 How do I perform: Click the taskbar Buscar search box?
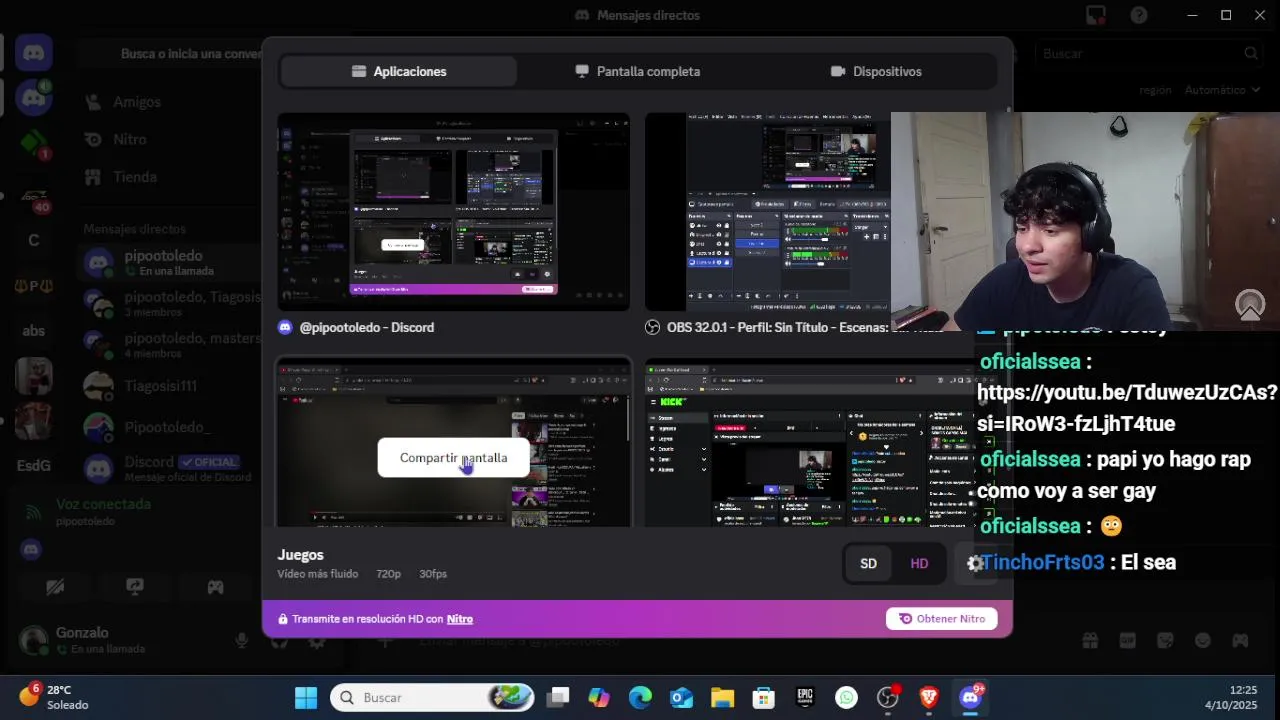(432, 697)
